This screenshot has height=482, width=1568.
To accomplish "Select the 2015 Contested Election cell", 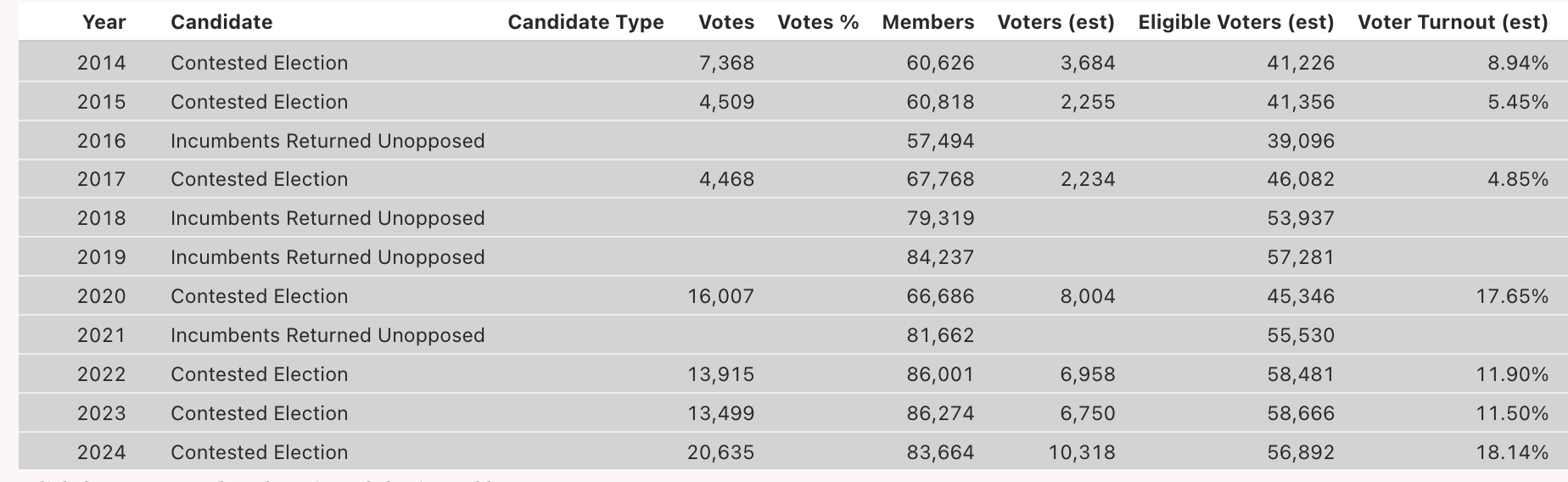I will tap(259, 102).
